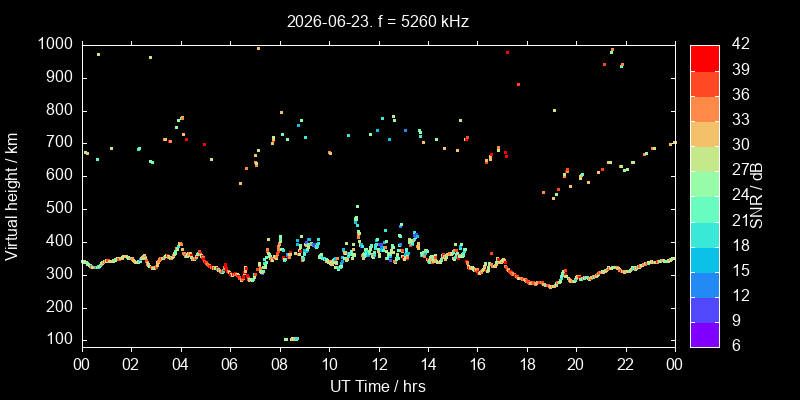Click the blue 12-15 dB colorbar band

[705, 285]
